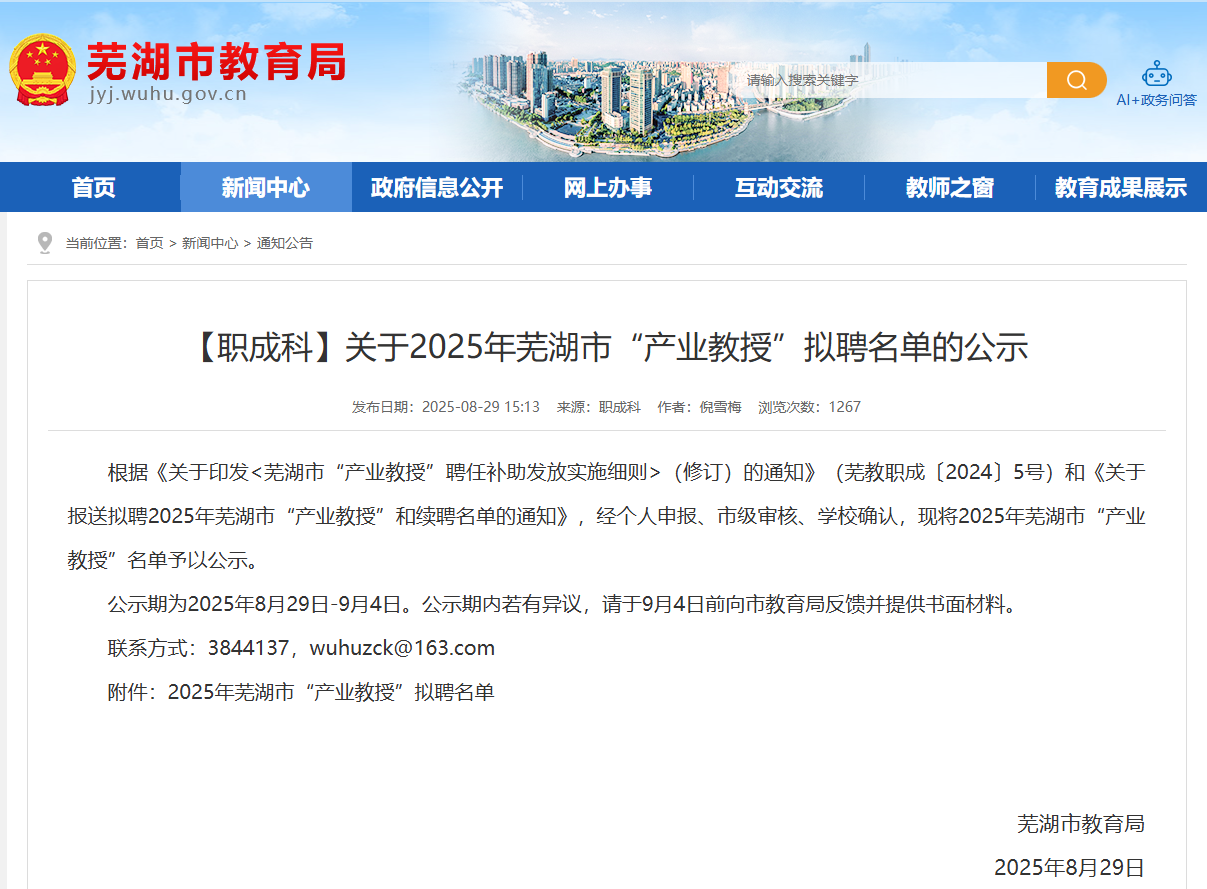Click the national emblem logo

(x=42, y=71)
